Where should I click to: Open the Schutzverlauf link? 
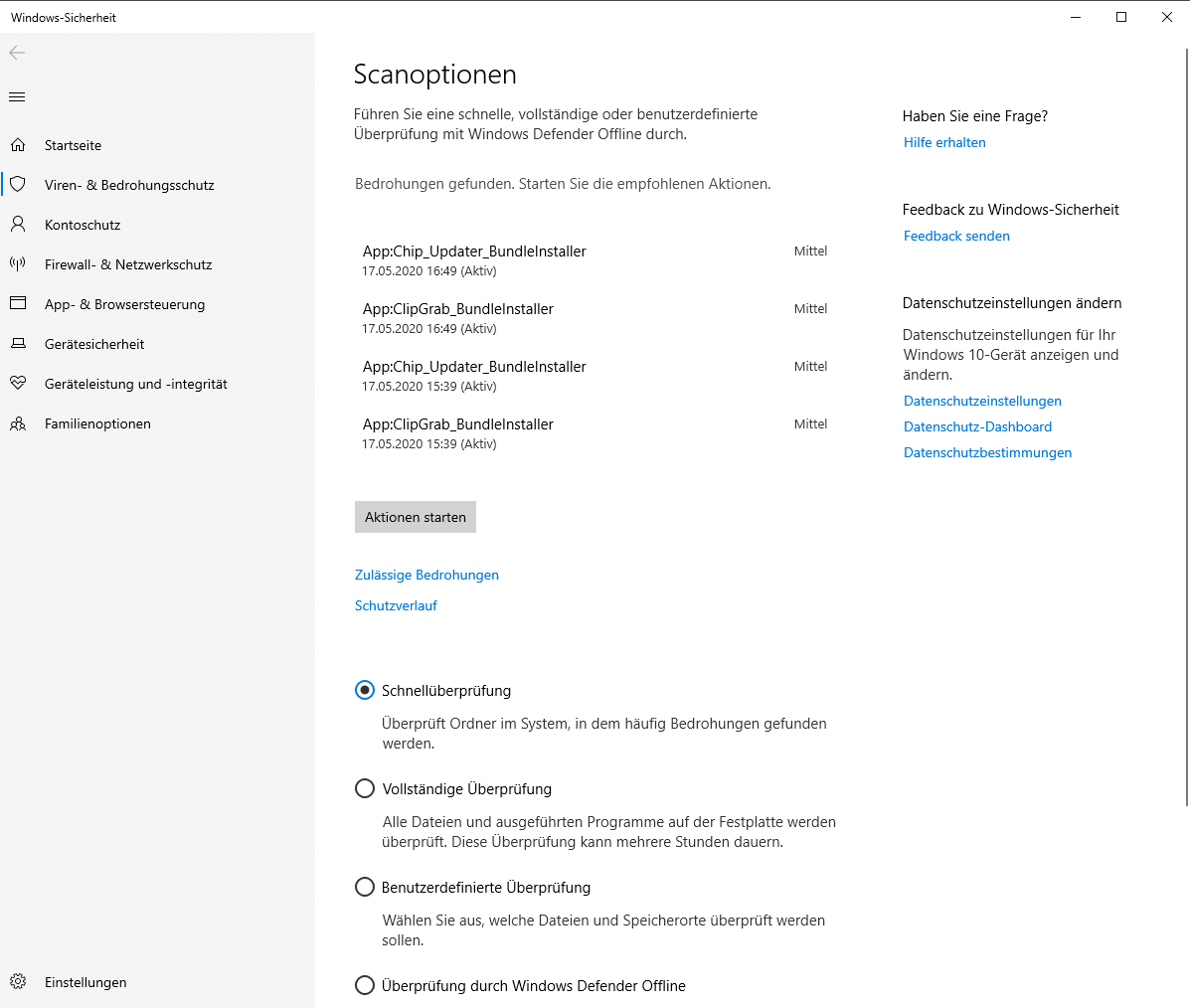click(396, 605)
